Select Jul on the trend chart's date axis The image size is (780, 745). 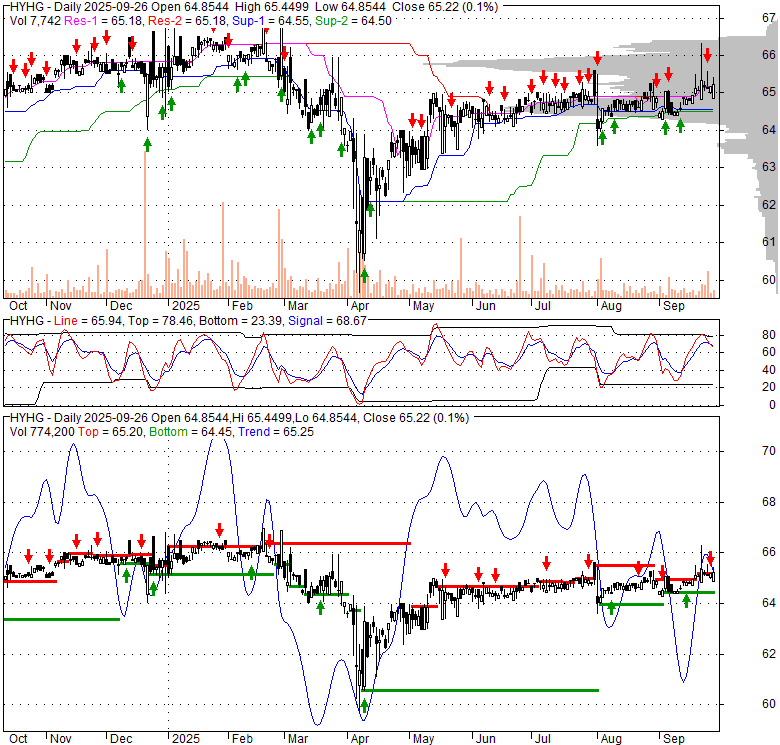click(x=543, y=739)
